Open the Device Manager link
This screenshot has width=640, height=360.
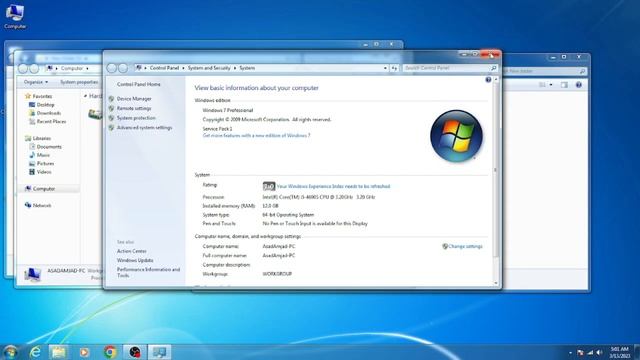[134, 99]
